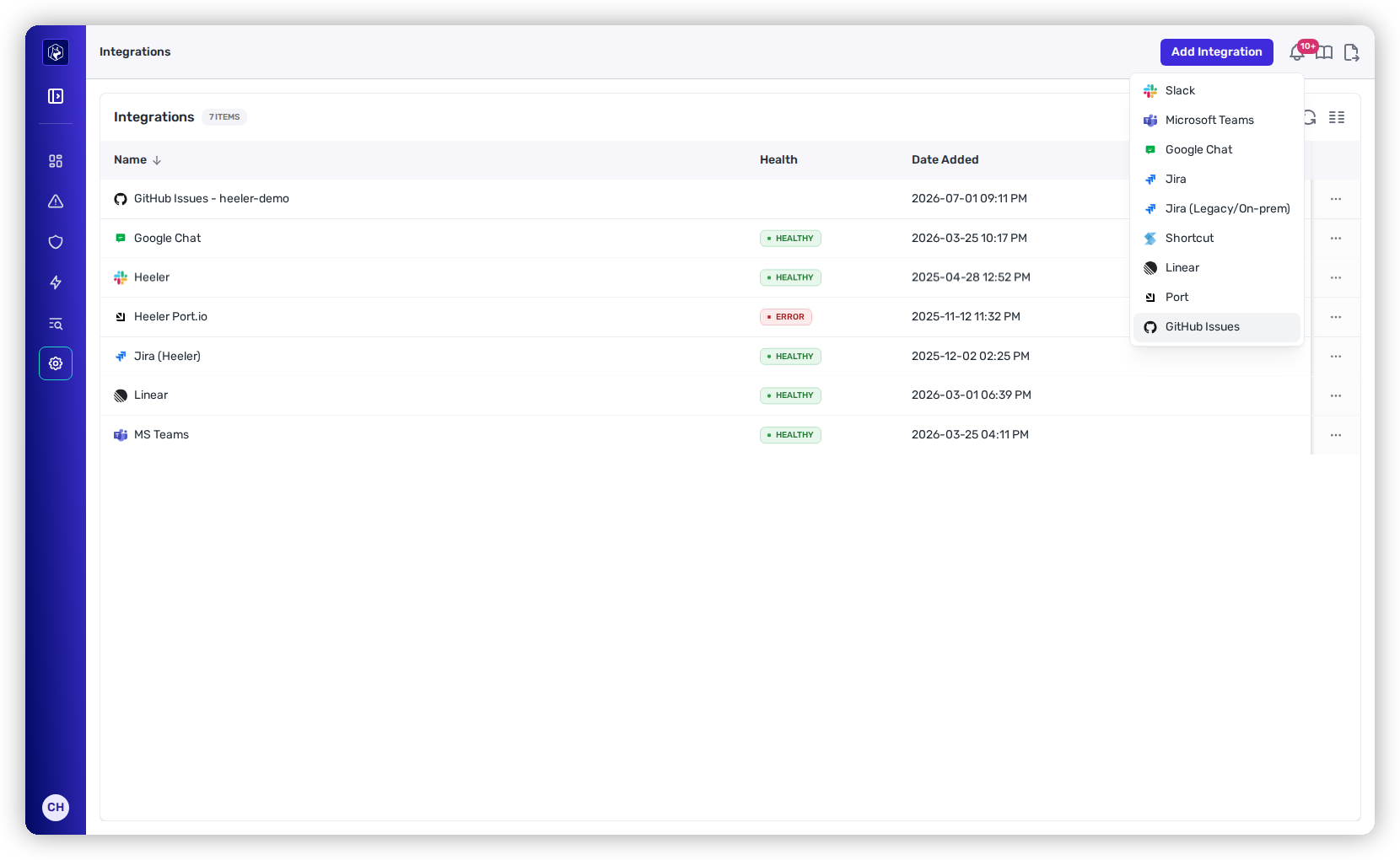Click Add Integration button
Image resolution: width=1400 pixels, height=860 pixels.
click(x=1216, y=52)
